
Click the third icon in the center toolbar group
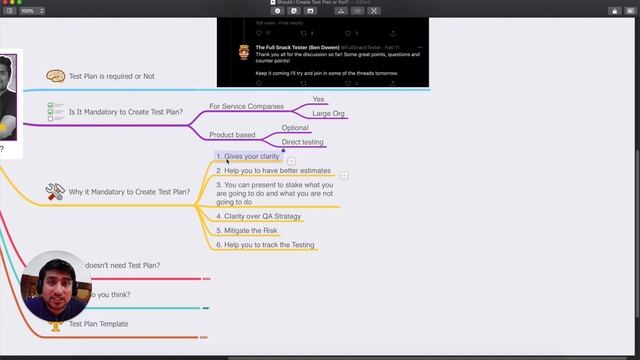(310, 11)
